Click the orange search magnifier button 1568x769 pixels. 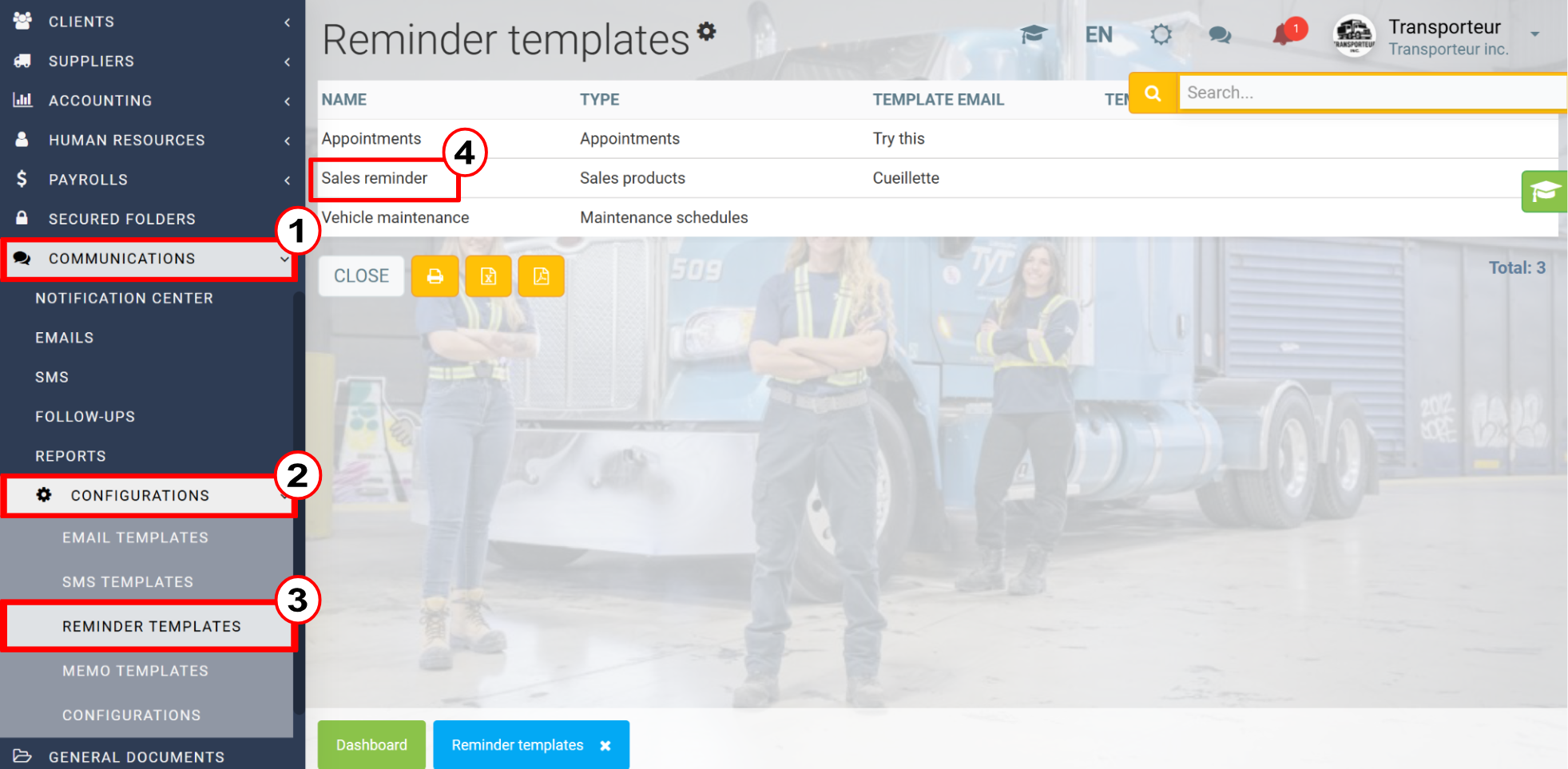pyautogui.click(x=1153, y=93)
